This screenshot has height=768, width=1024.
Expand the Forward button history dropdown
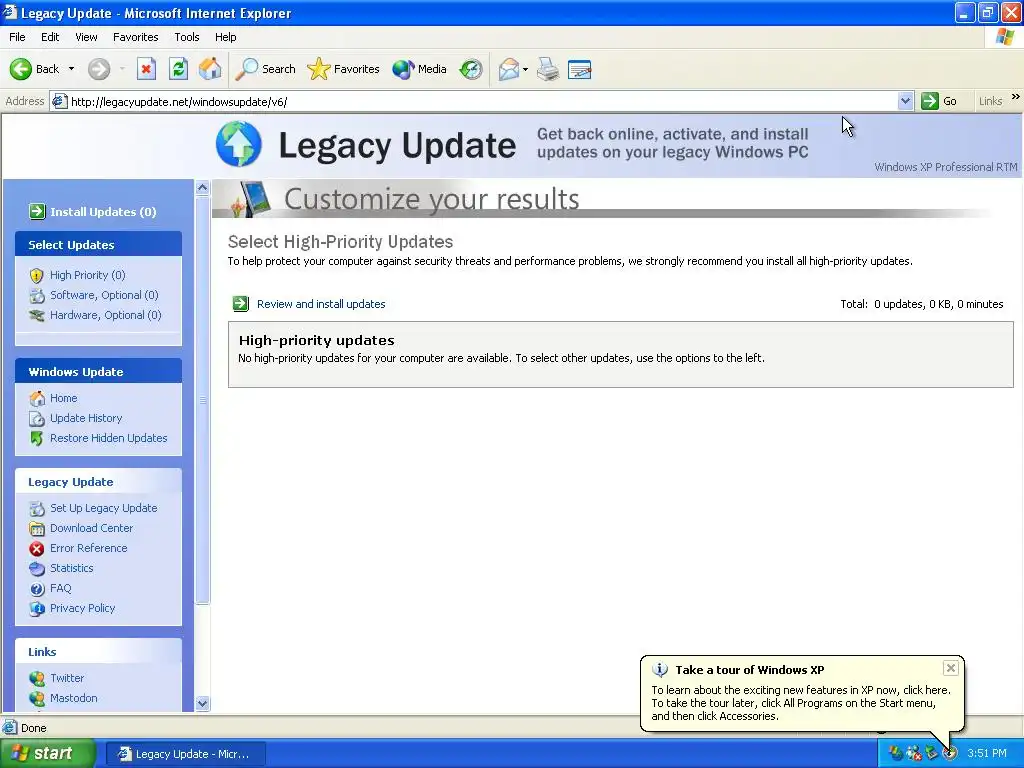pyautogui.click(x=121, y=69)
